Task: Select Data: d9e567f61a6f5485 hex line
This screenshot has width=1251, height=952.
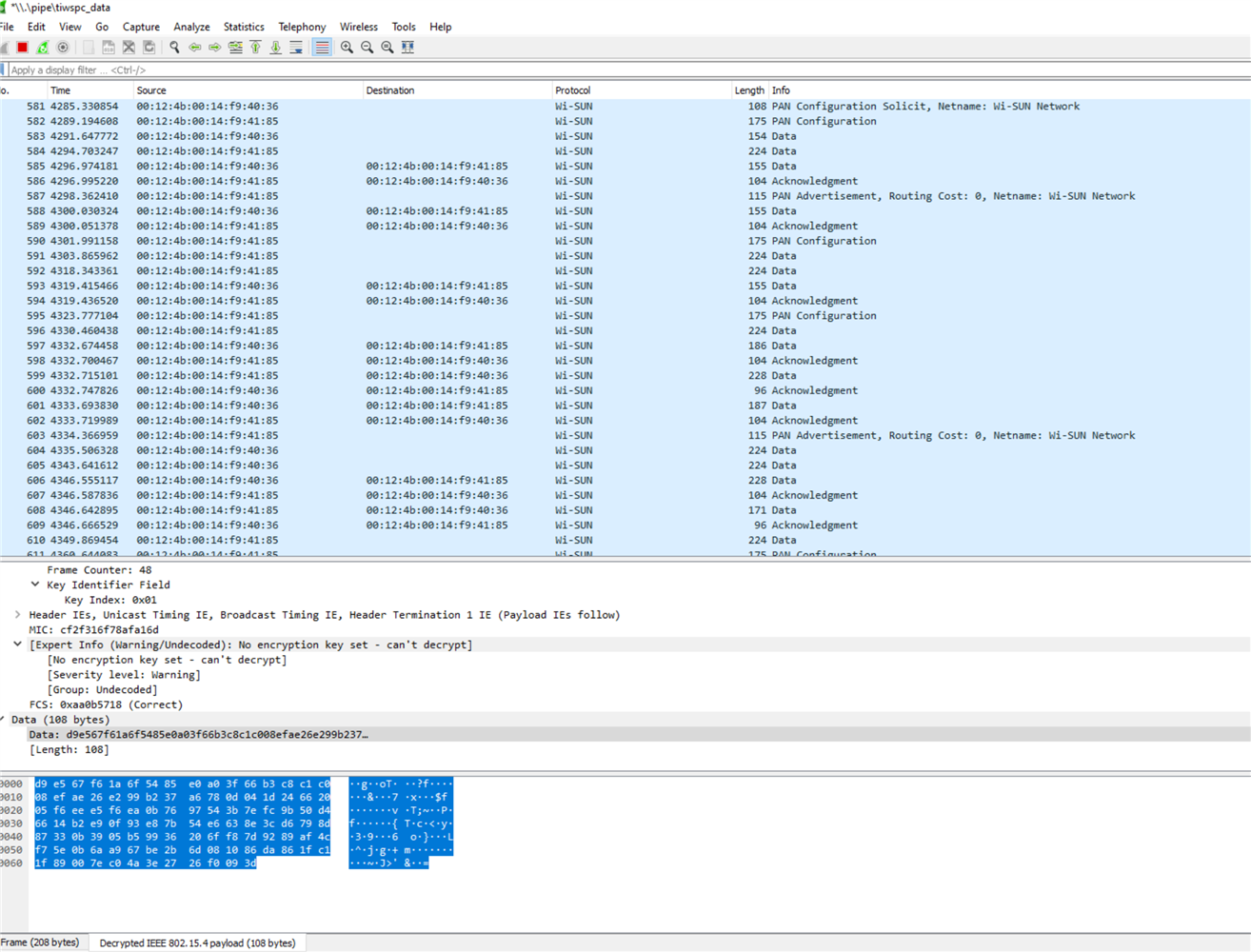Action: click(198, 735)
